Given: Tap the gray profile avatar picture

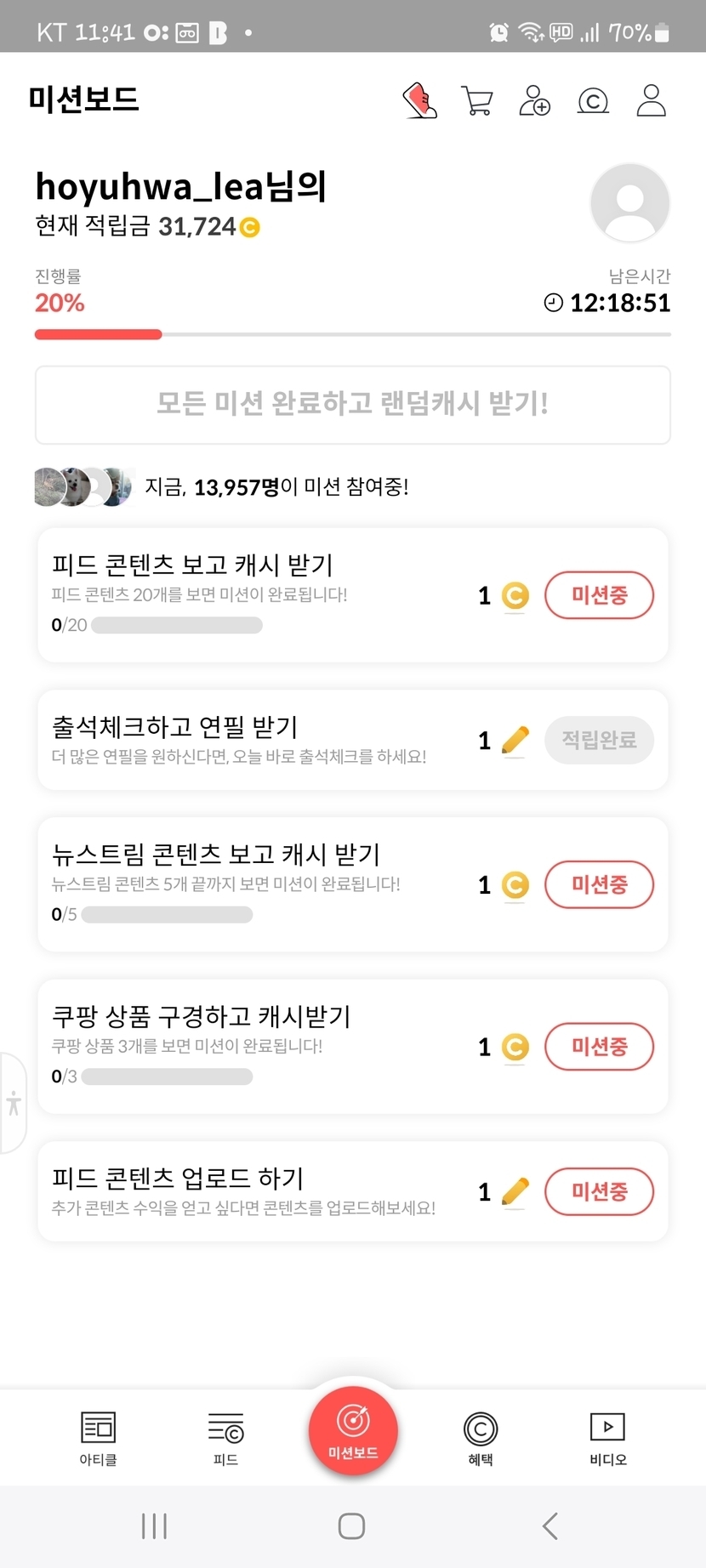Looking at the screenshot, I should click(629, 203).
